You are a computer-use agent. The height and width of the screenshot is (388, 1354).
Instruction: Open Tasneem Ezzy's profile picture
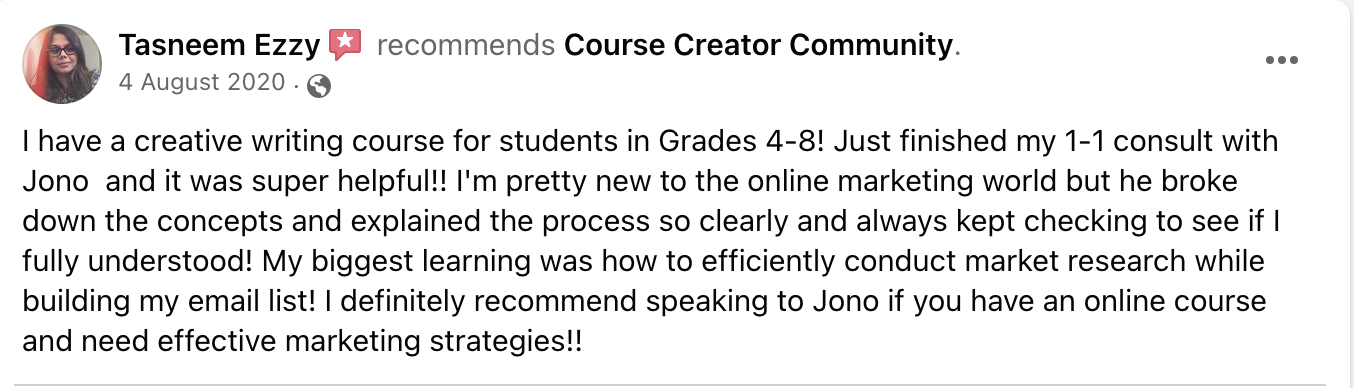(62, 64)
